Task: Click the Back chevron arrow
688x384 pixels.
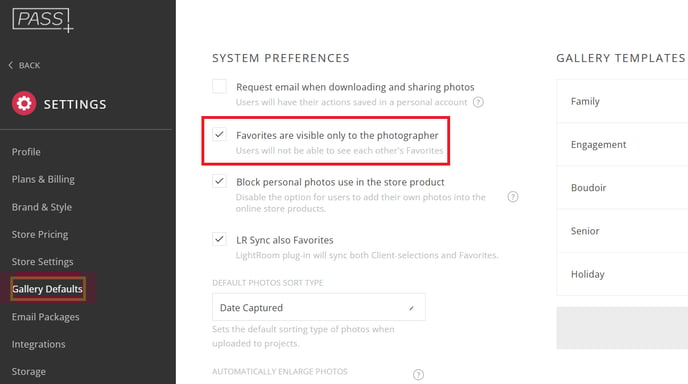Action: coord(11,65)
